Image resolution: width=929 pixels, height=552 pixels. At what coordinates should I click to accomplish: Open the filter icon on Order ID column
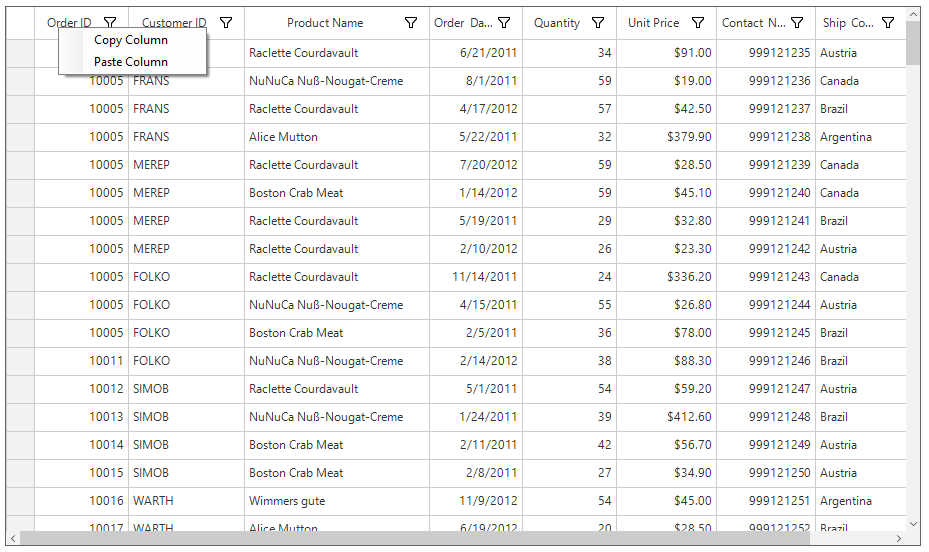110,23
